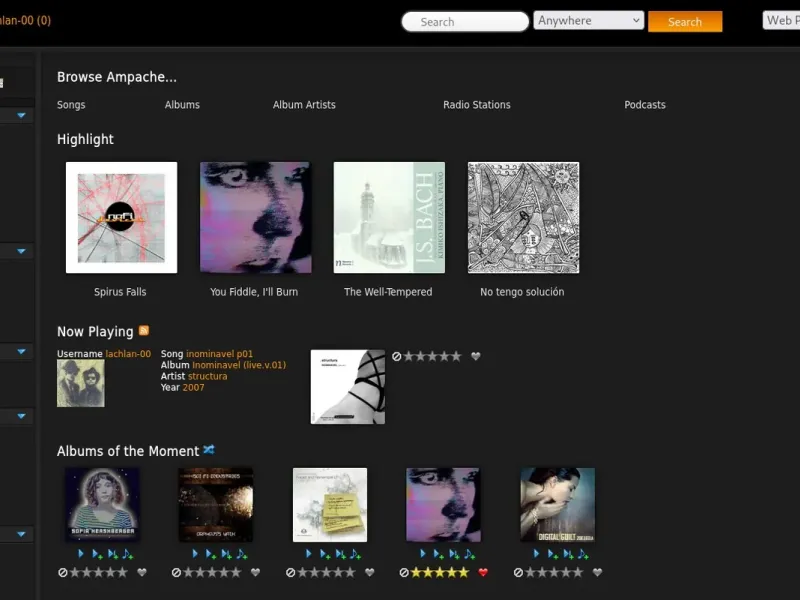The image size is (800, 600).
Task: Browse Album Artists
Action: (304, 105)
